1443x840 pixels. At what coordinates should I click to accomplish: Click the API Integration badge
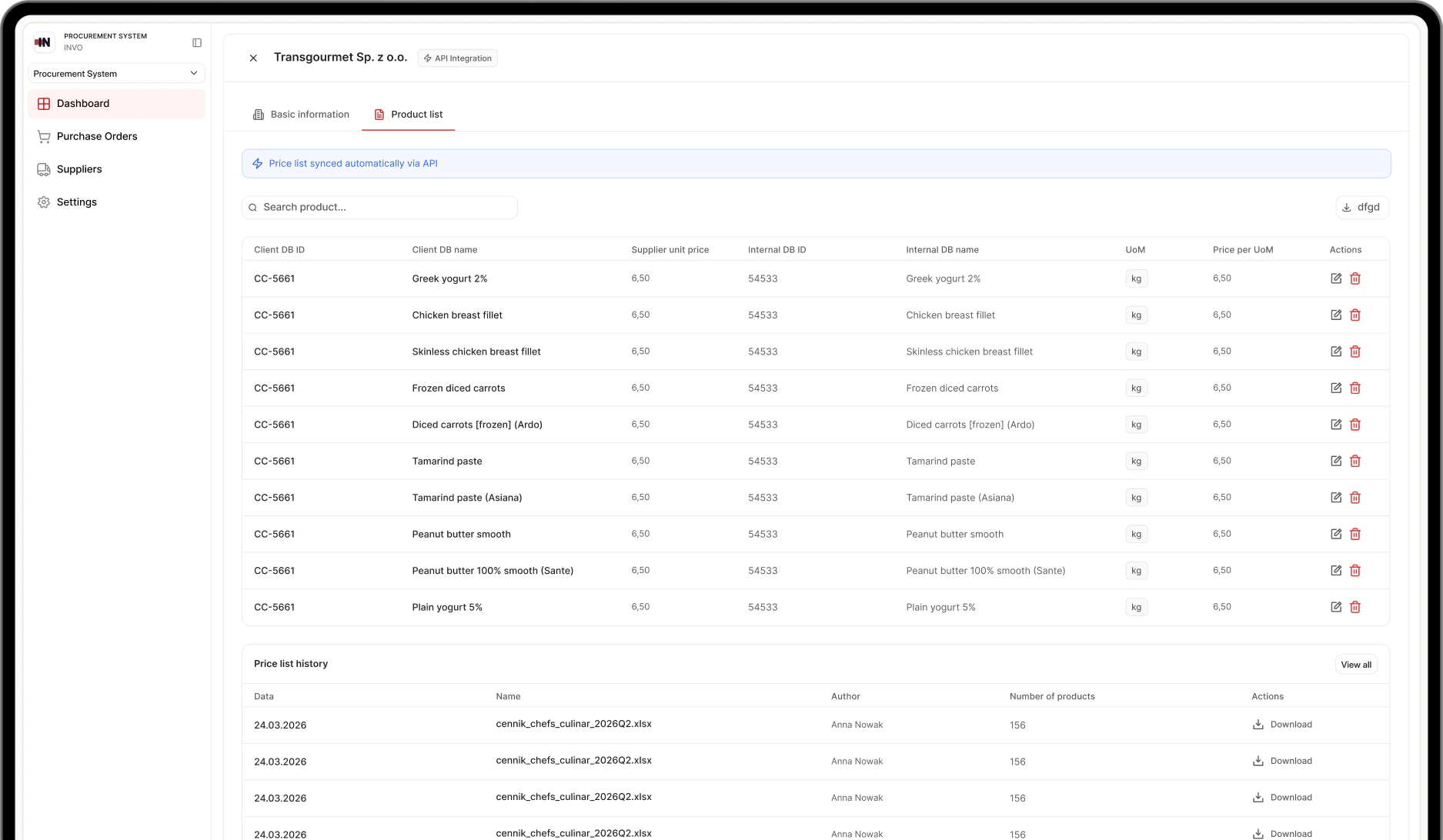[457, 58]
